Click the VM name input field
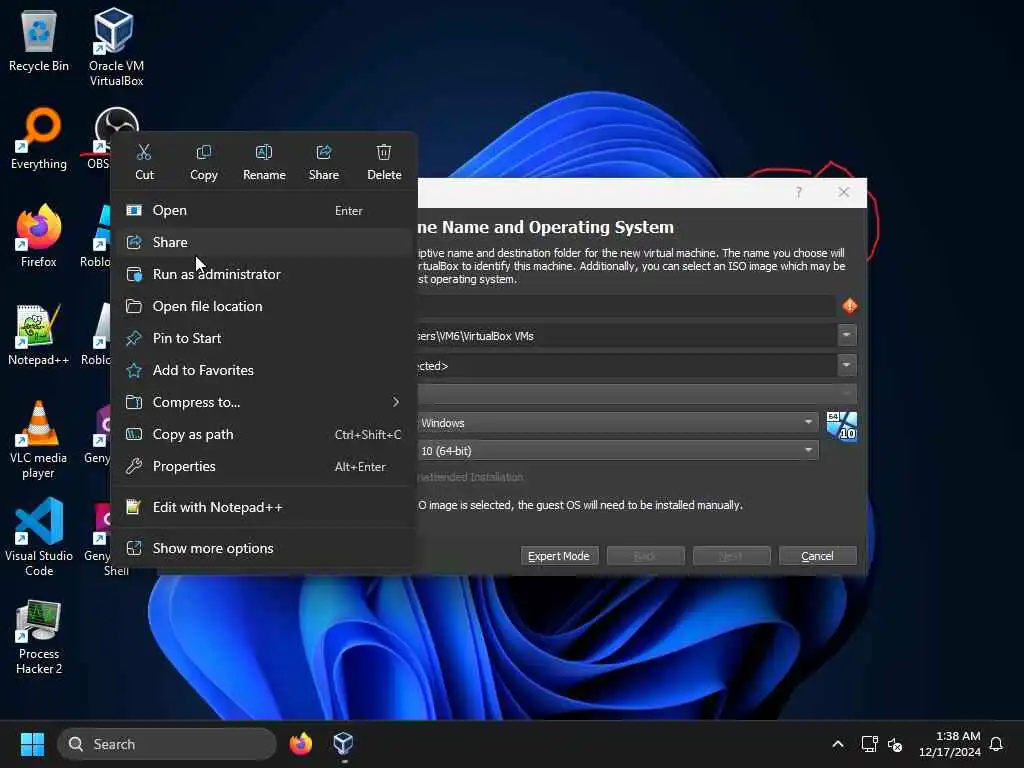1024x768 pixels. [x=626, y=306]
